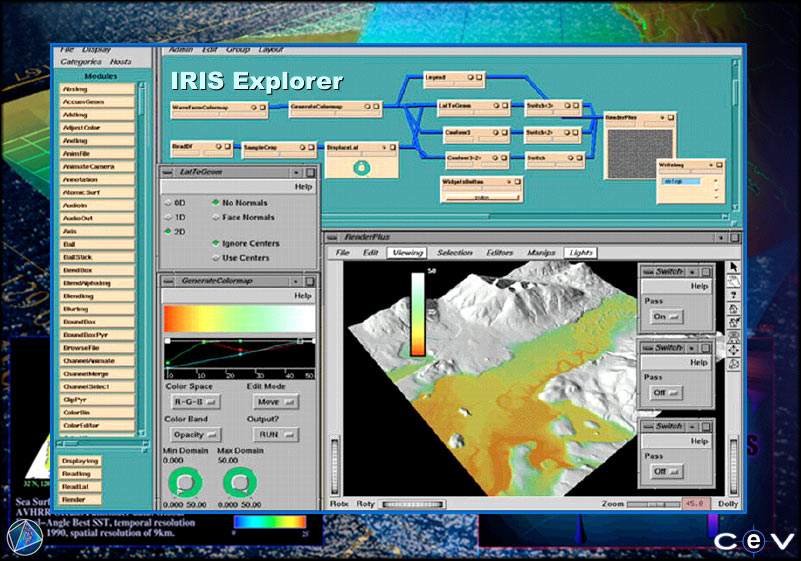The image size is (801, 561).
Task: Click the seek crosshair icon in RenderPlus
Action: tap(734, 350)
